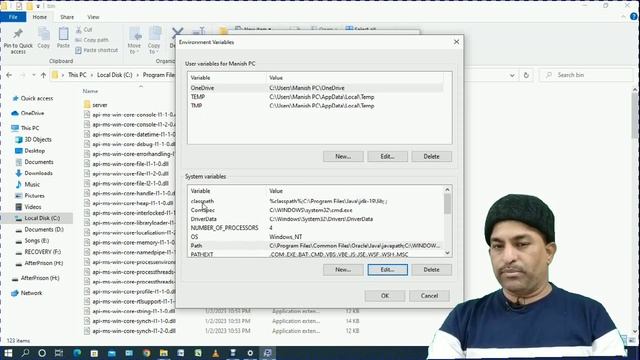Click chevron after Local Disk (C:) breadcrumb
Screen dimensions: 640x360
pos(137,75)
